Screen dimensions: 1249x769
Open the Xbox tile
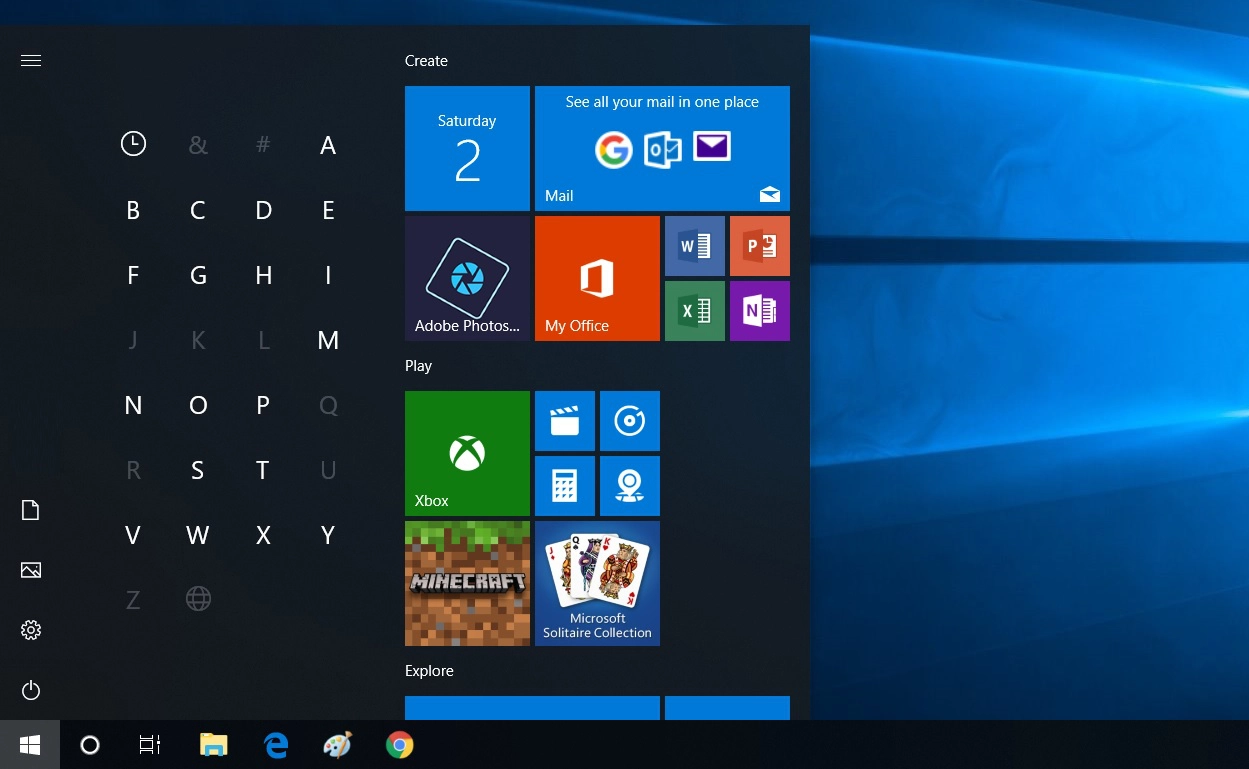pyautogui.click(x=467, y=453)
